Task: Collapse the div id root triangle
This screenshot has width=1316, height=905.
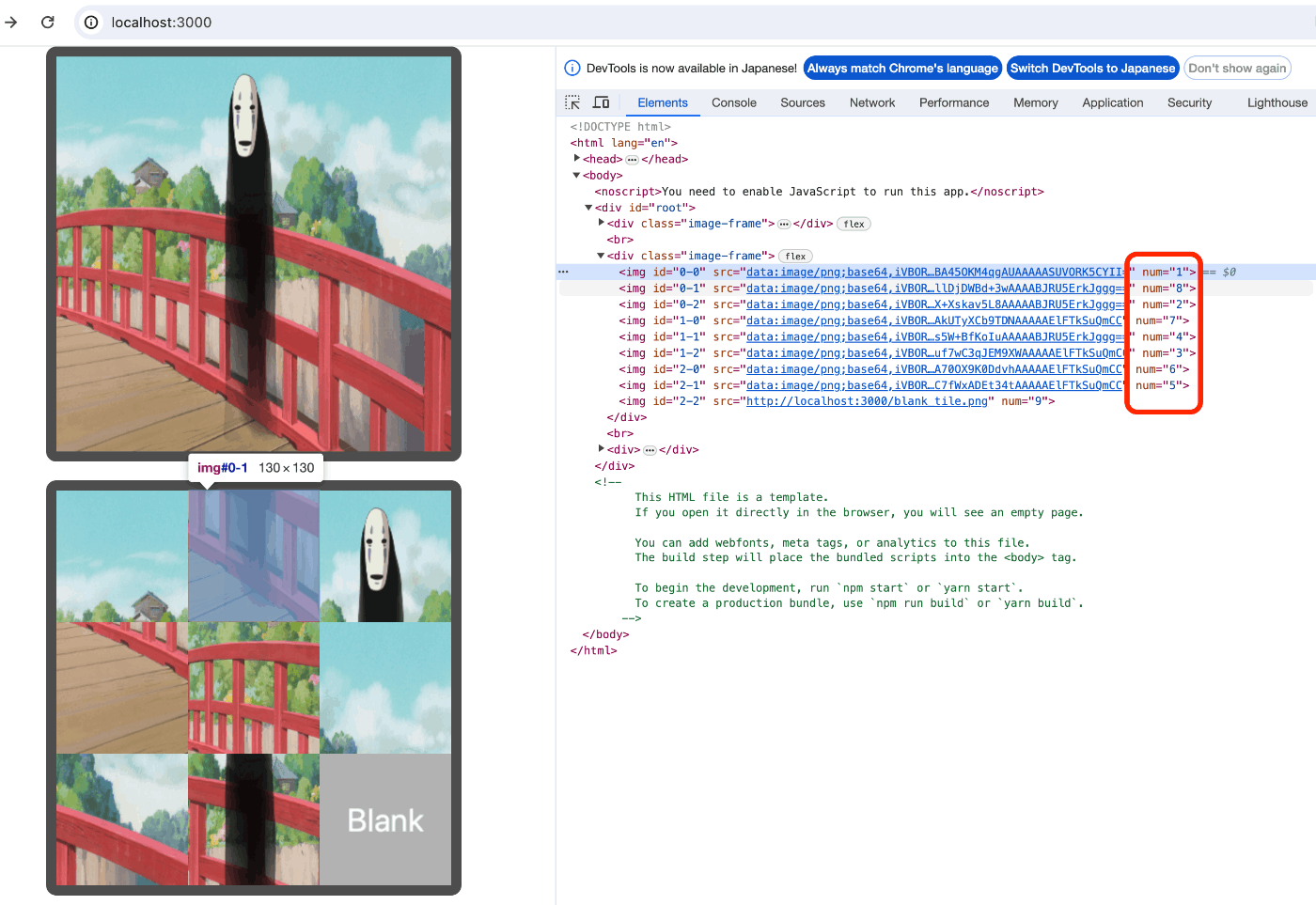Action: tap(588, 208)
